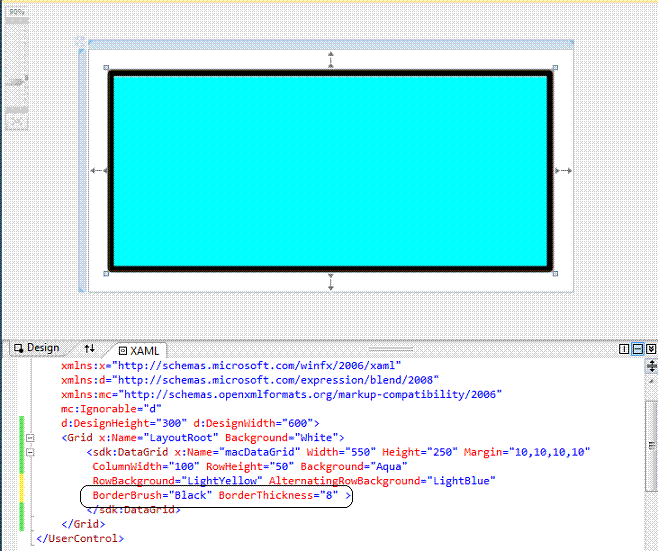The width and height of the screenshot is (658, 551).
Task: Click the xmlns:mc markup-compatibility line
Action: [x=281, y=394]
